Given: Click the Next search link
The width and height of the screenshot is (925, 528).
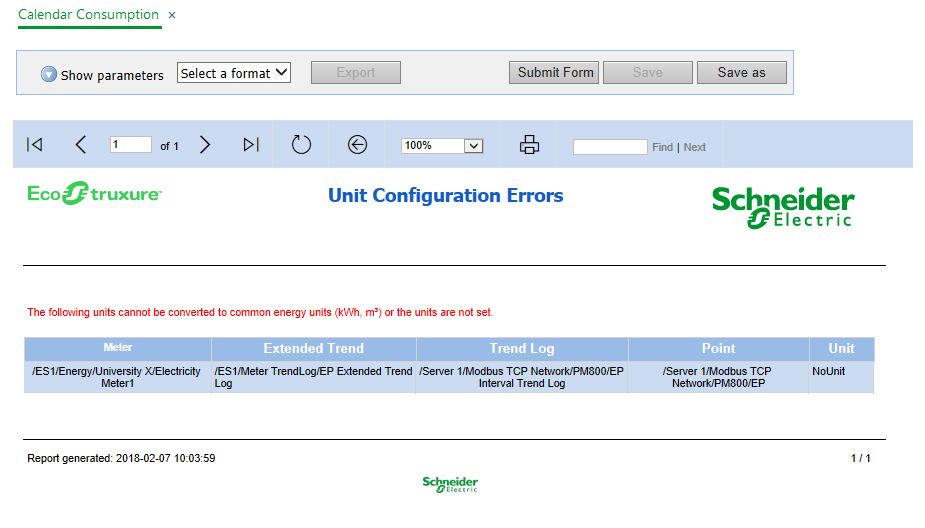Looking at the screenshot, I should click(x=694, y=147).
